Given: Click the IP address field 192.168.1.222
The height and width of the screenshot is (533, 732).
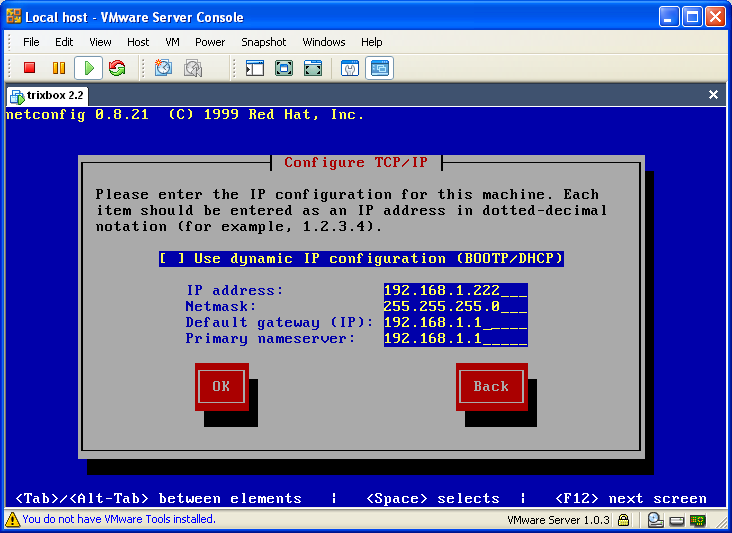Looking at the screenshot, I should point(455,290).
